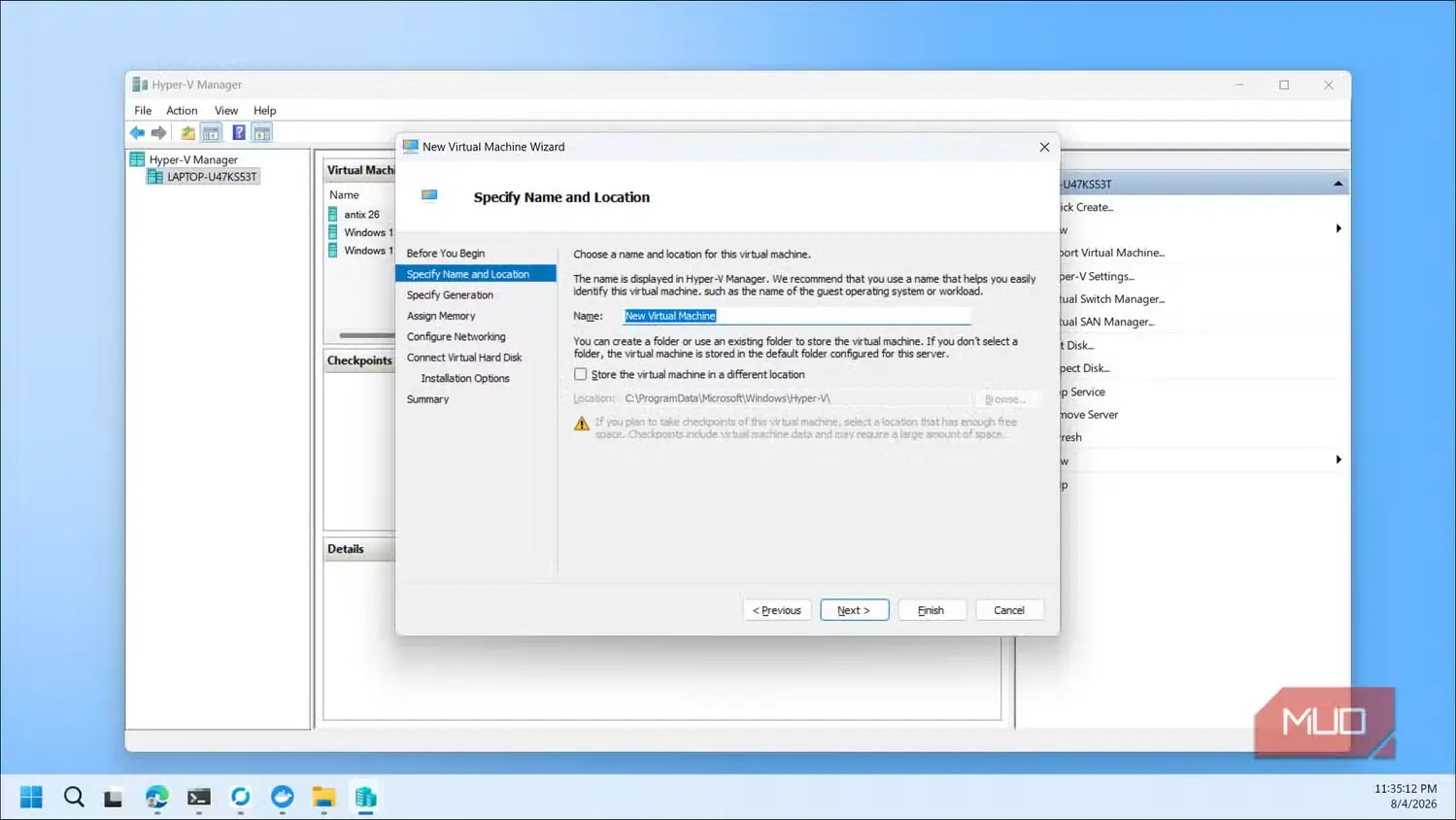1456x820 pixels.
Task: Go to Specify Generation wizard step
Action: click(x=450, y=295)
